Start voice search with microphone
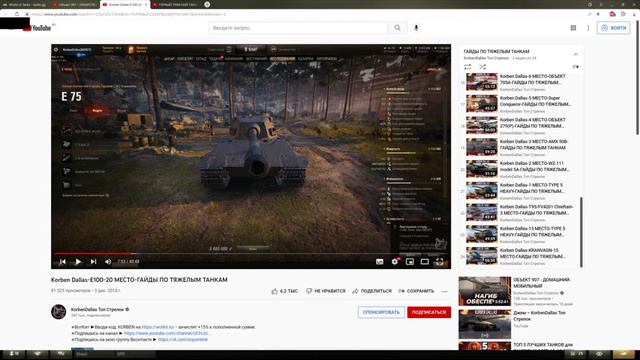The image size is (640, 360). 416,28
